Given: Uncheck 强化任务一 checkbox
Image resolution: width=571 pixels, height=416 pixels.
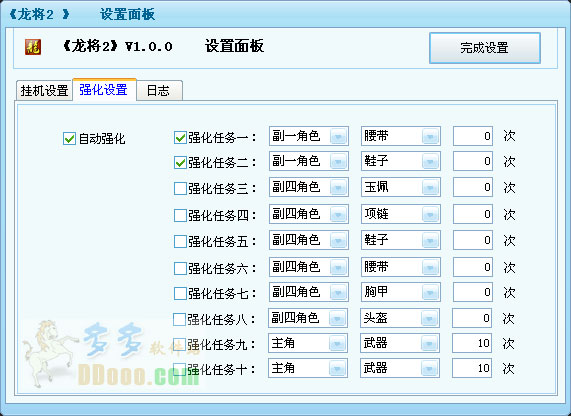Looking at the screenshot, I should coord(180,137).
